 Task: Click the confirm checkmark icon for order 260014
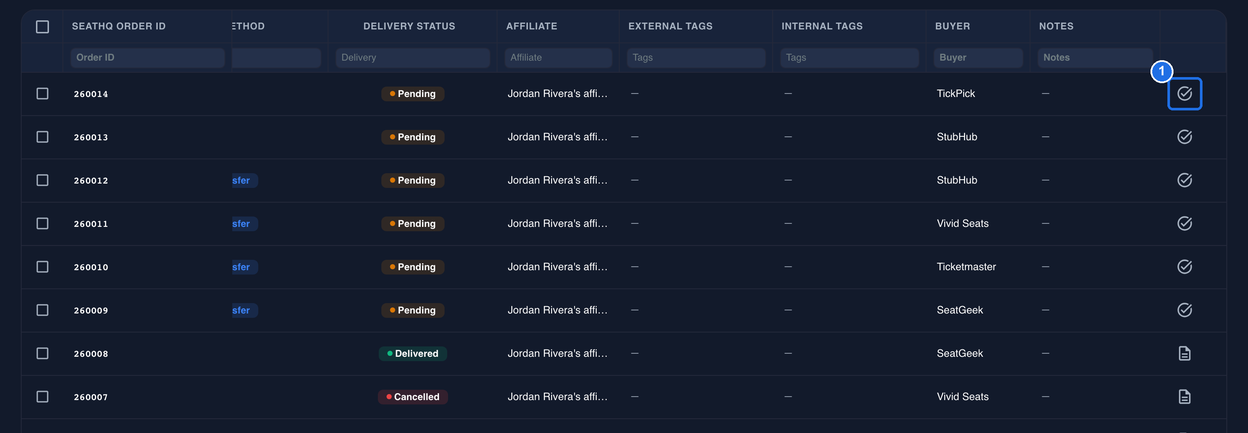pos(1185,94)
